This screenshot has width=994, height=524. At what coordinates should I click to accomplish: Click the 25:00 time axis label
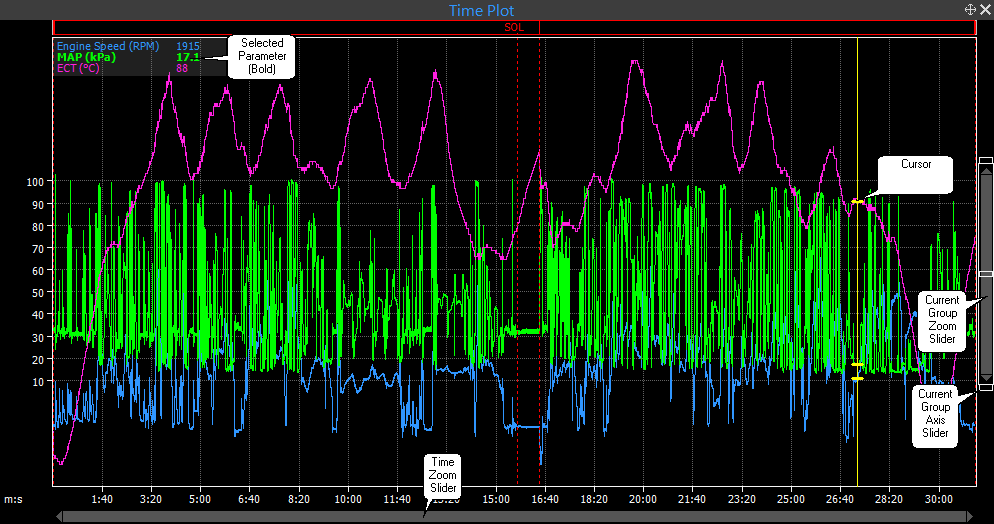point(791,499)
